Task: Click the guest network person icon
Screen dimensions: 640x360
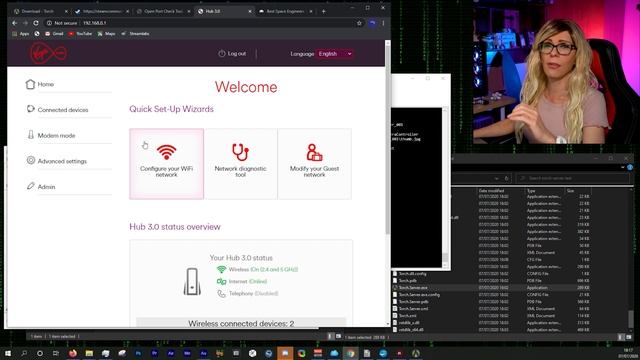Action: pyautogui.click(x=314, y=152)
